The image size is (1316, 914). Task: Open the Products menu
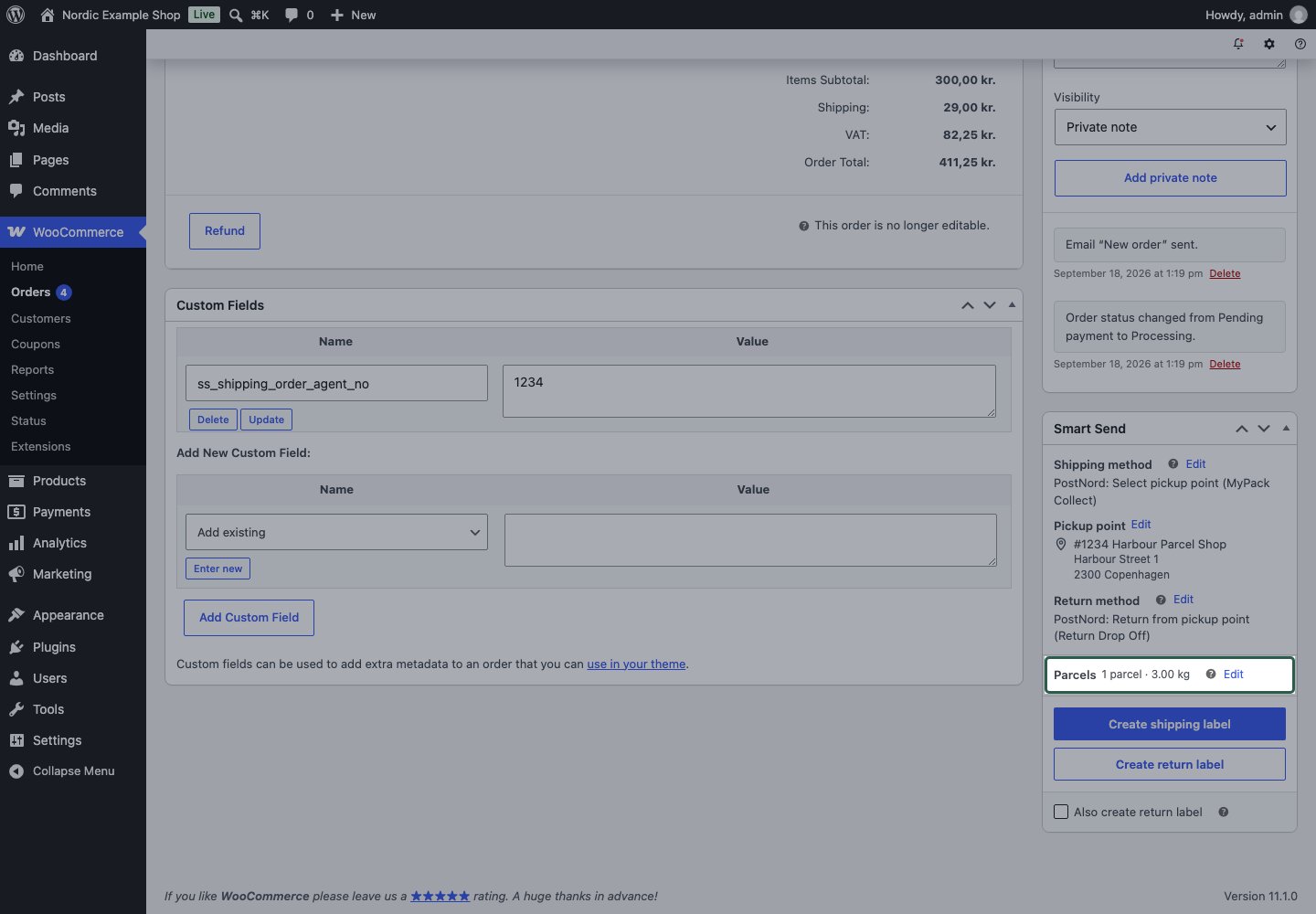[x=73, y=481]
